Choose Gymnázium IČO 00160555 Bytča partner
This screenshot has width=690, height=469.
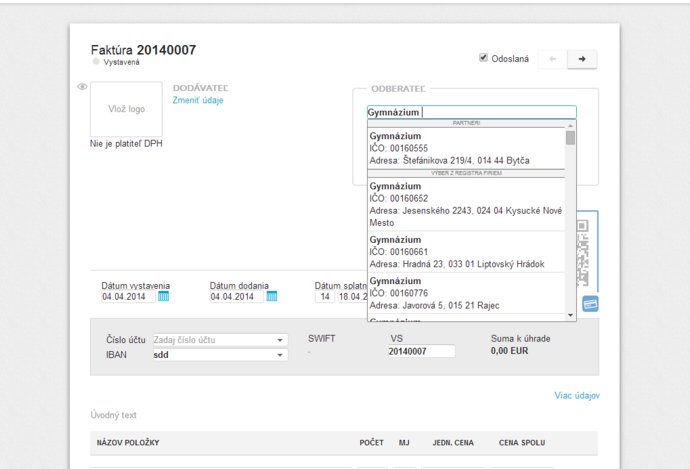[466, 148]
